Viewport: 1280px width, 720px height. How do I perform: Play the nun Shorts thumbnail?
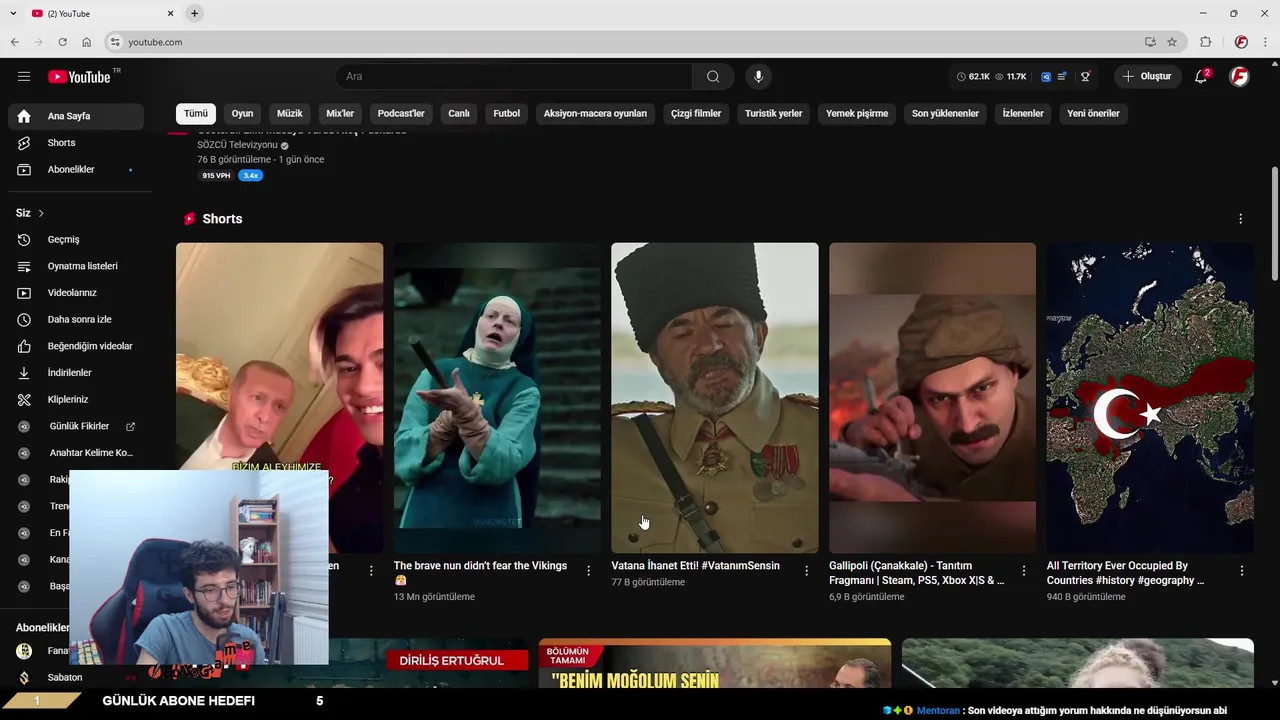497,398
